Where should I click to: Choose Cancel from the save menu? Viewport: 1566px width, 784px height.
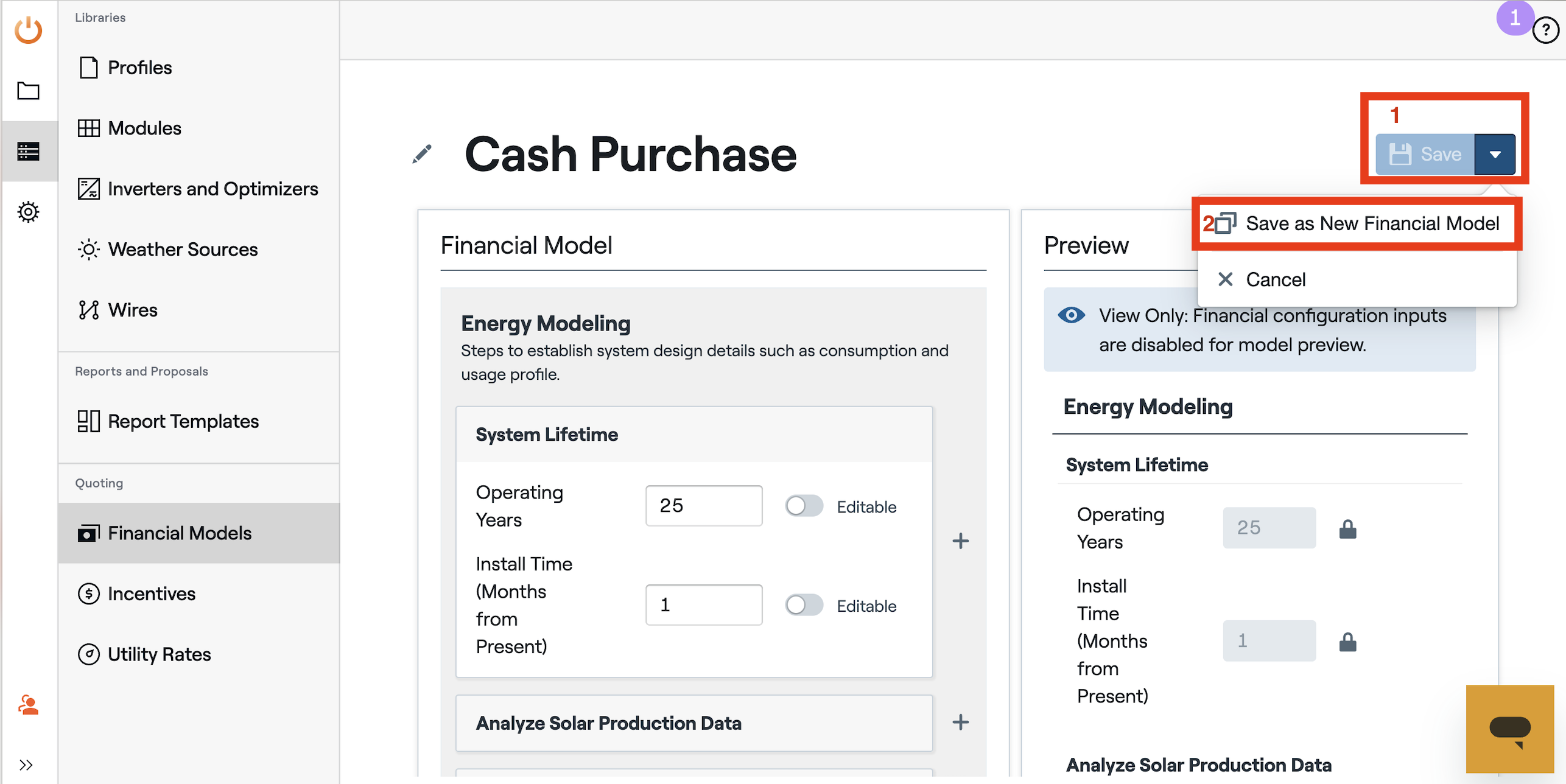1275,279
